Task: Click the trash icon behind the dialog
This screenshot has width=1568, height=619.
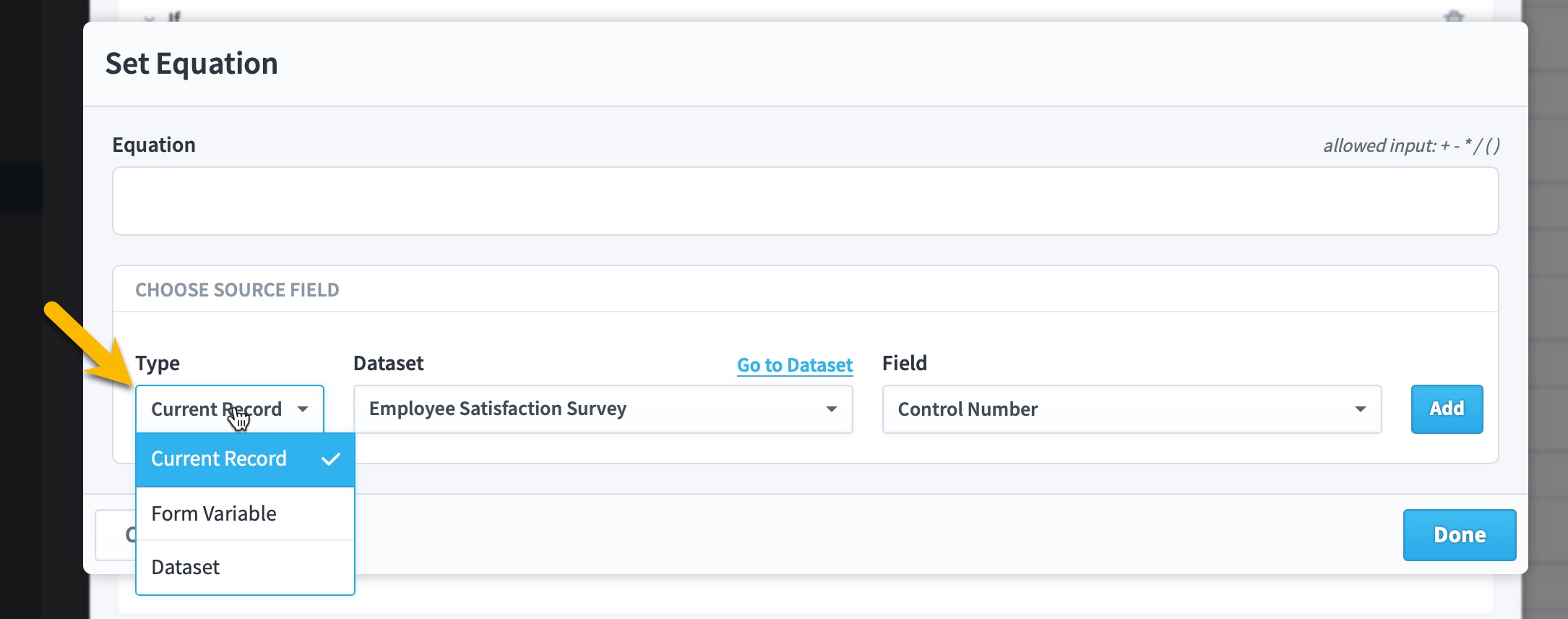Action: point(1454,16)
